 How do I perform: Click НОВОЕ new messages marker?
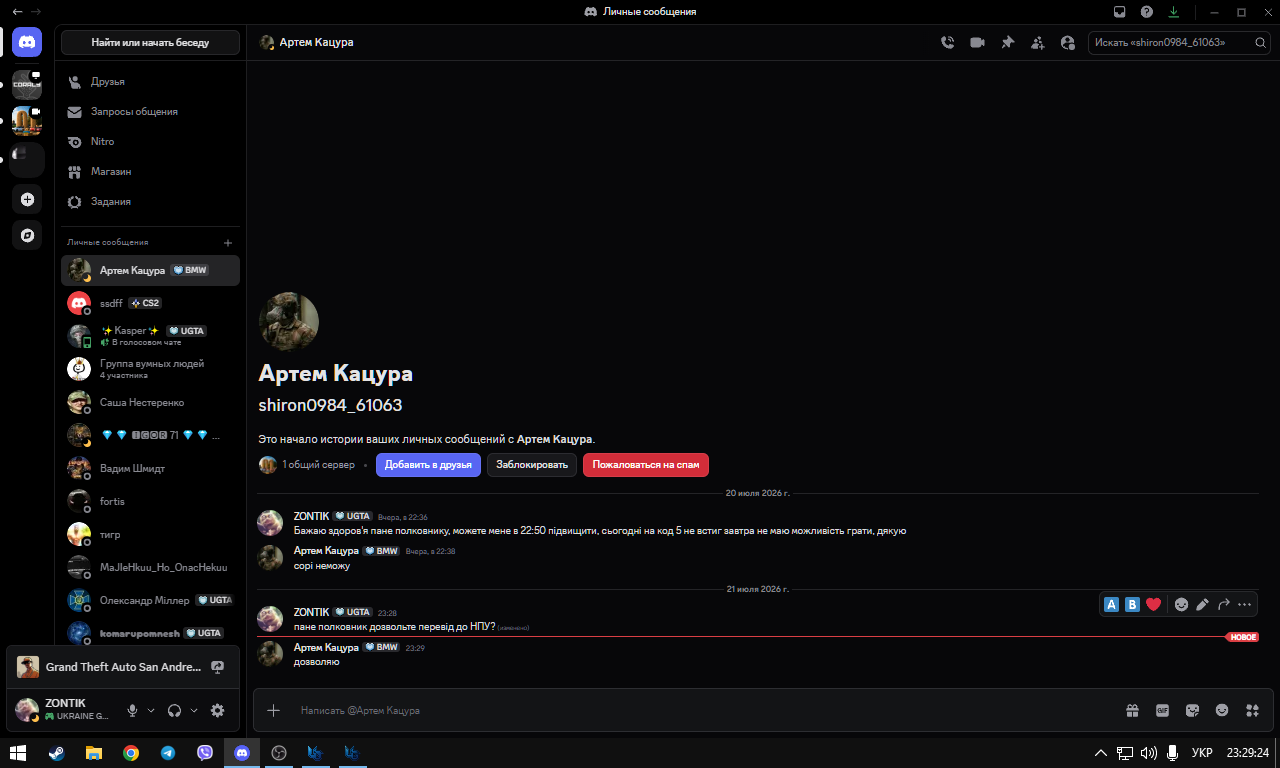coord(1243,637)
